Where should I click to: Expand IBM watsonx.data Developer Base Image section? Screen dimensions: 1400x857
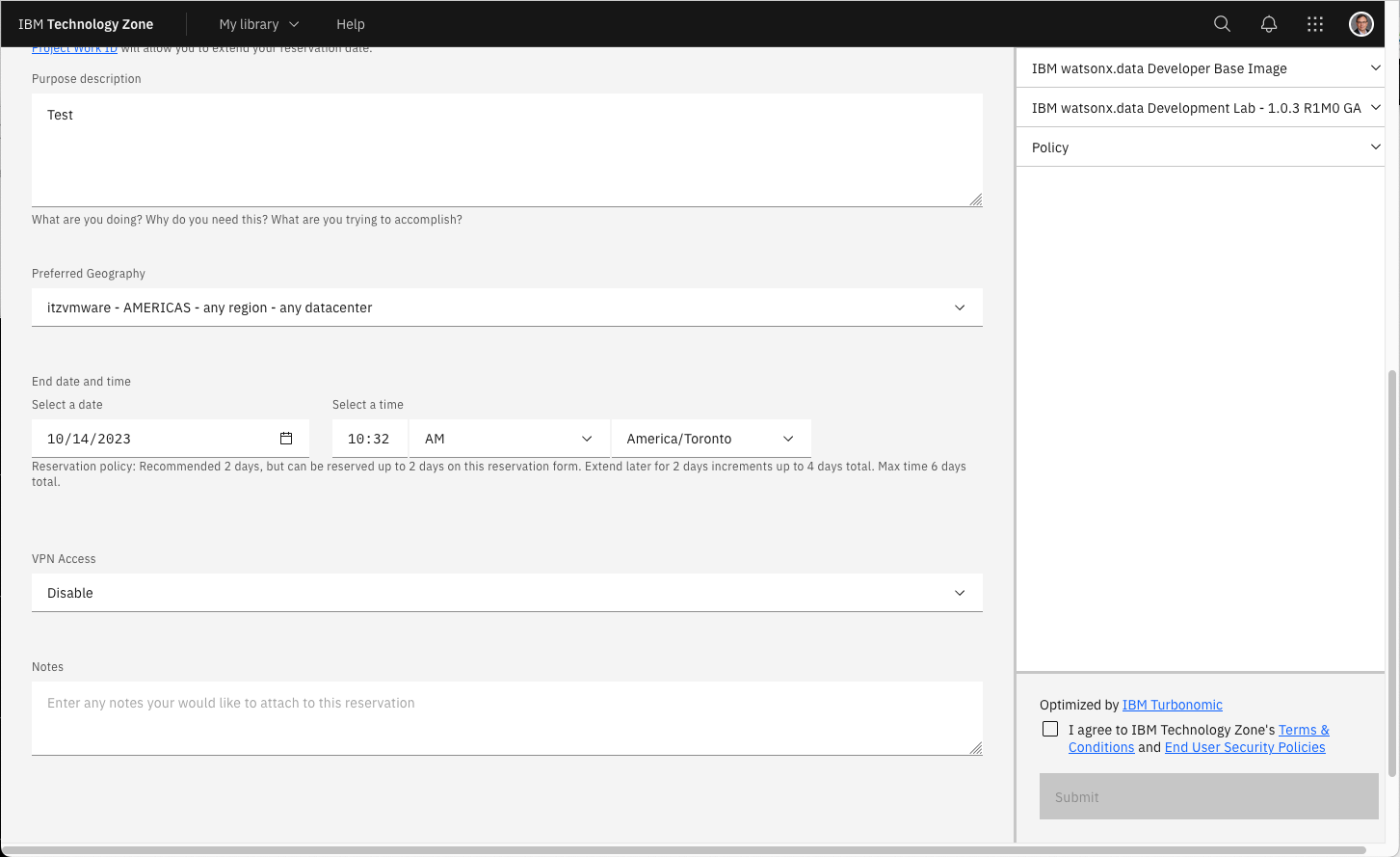tap(1201, 68)
